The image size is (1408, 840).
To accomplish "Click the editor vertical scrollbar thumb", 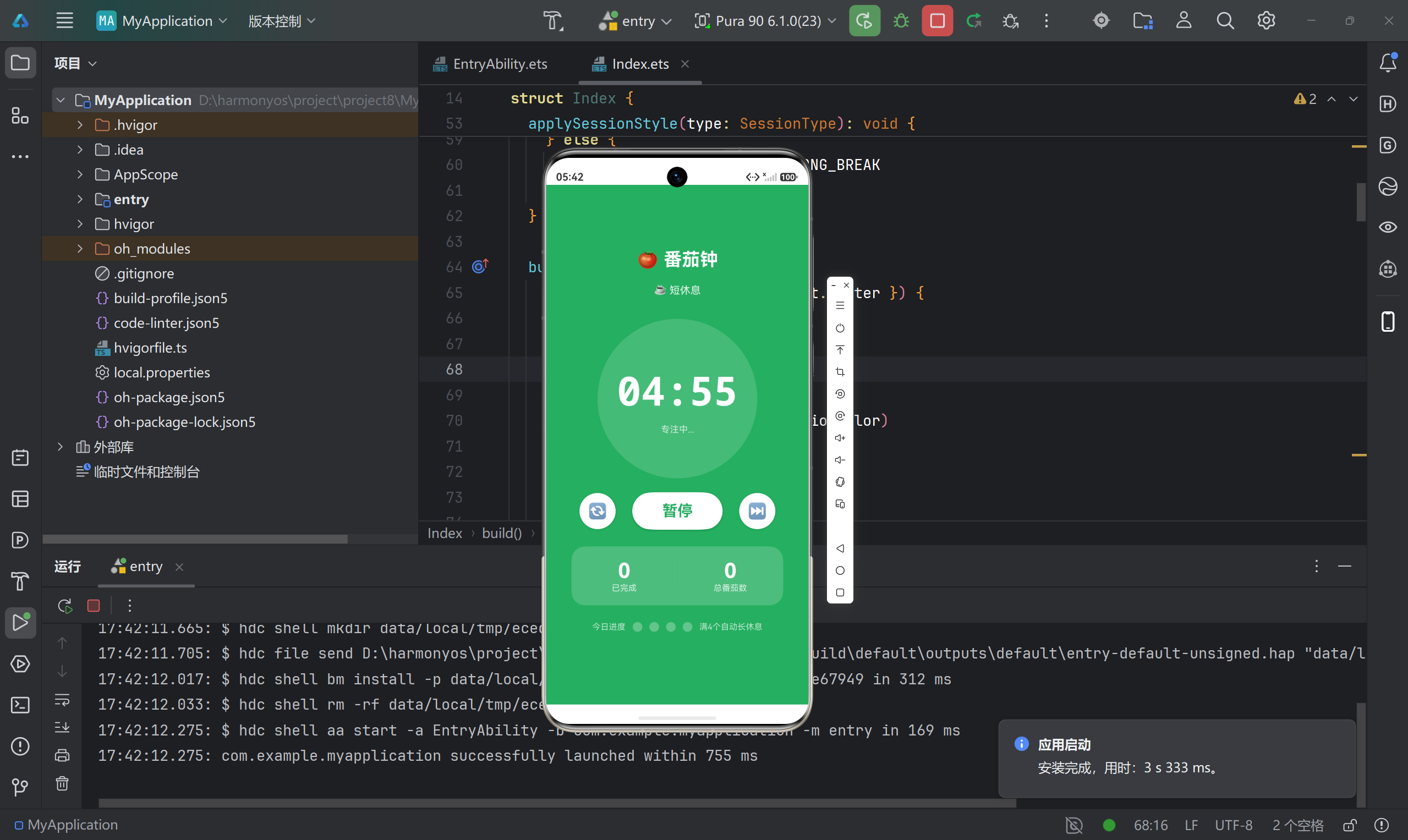I will coord(1361,202).
